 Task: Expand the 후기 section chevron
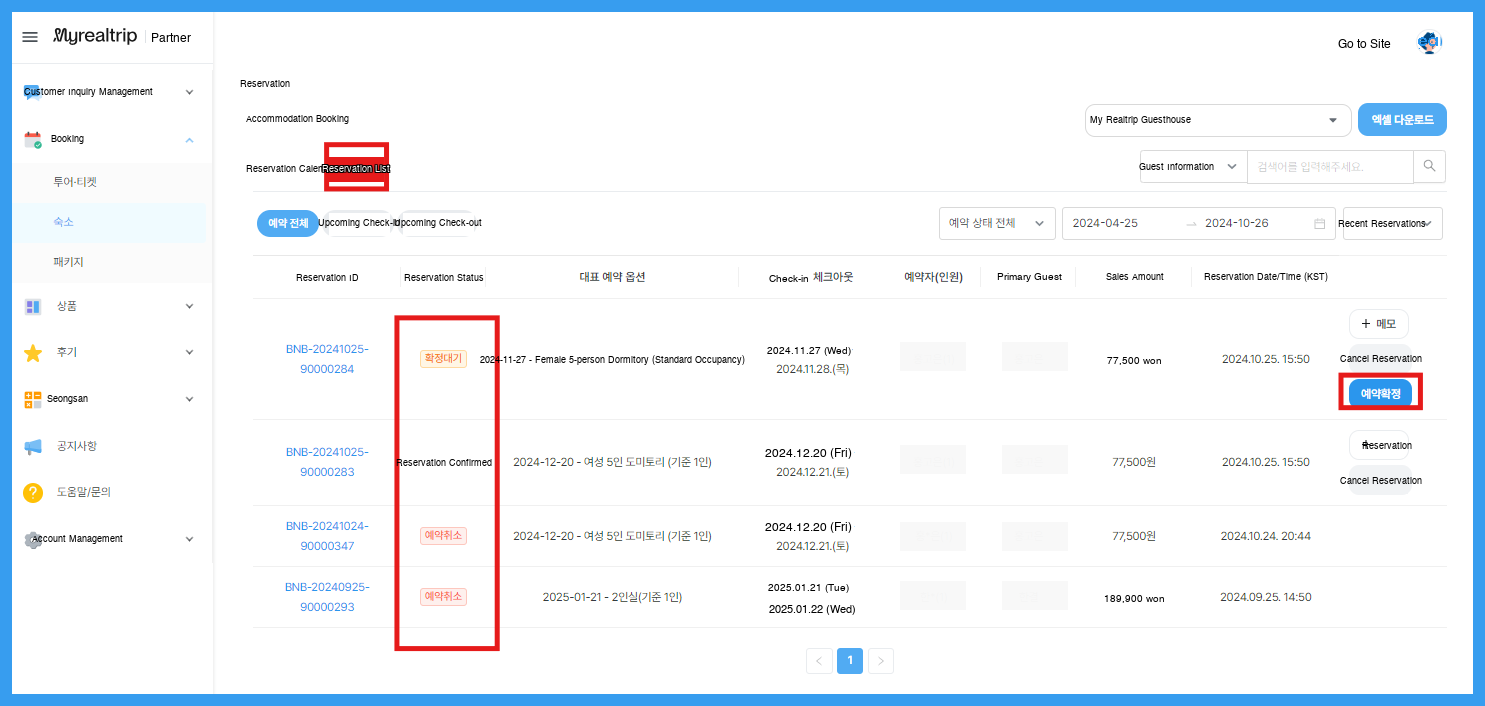point(190,352)
